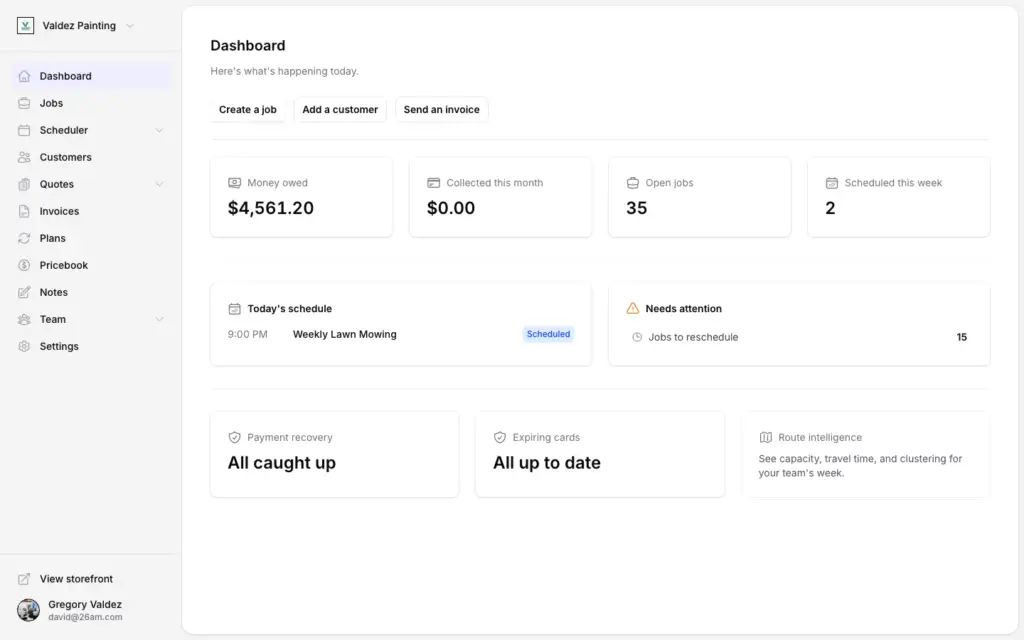Screen dimensions: 1024x640
Task: Click the Payment recovery shield icon
Action: [234, 438]
